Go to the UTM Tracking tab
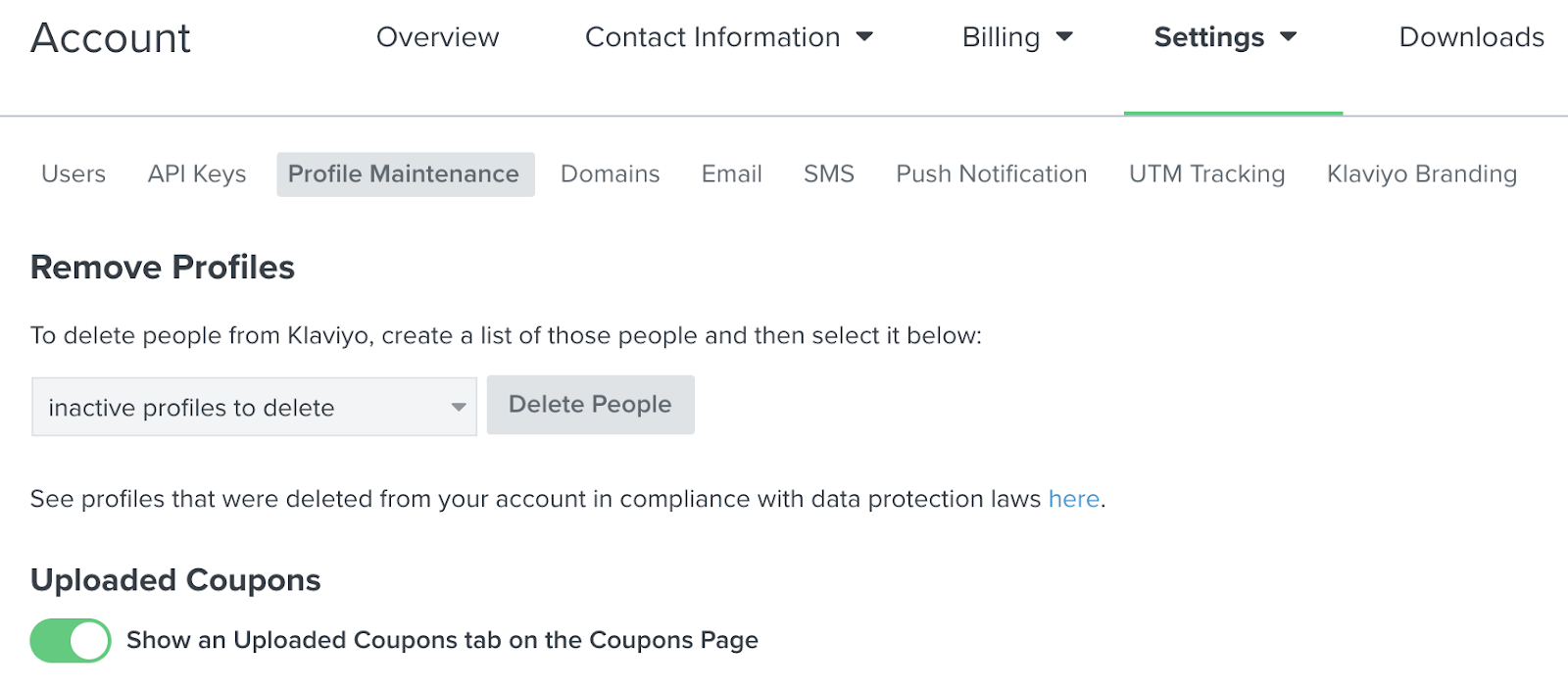The image size is (1568, 689). click(1206, 174)
